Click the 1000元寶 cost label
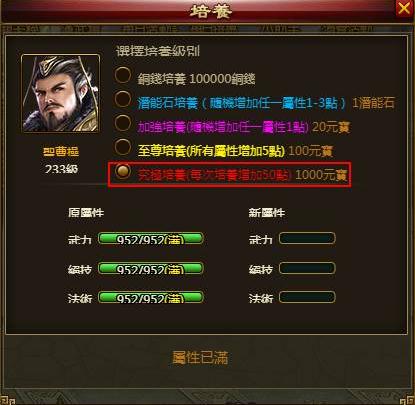Viewport: 415px width, 405px height. [321, 175]
